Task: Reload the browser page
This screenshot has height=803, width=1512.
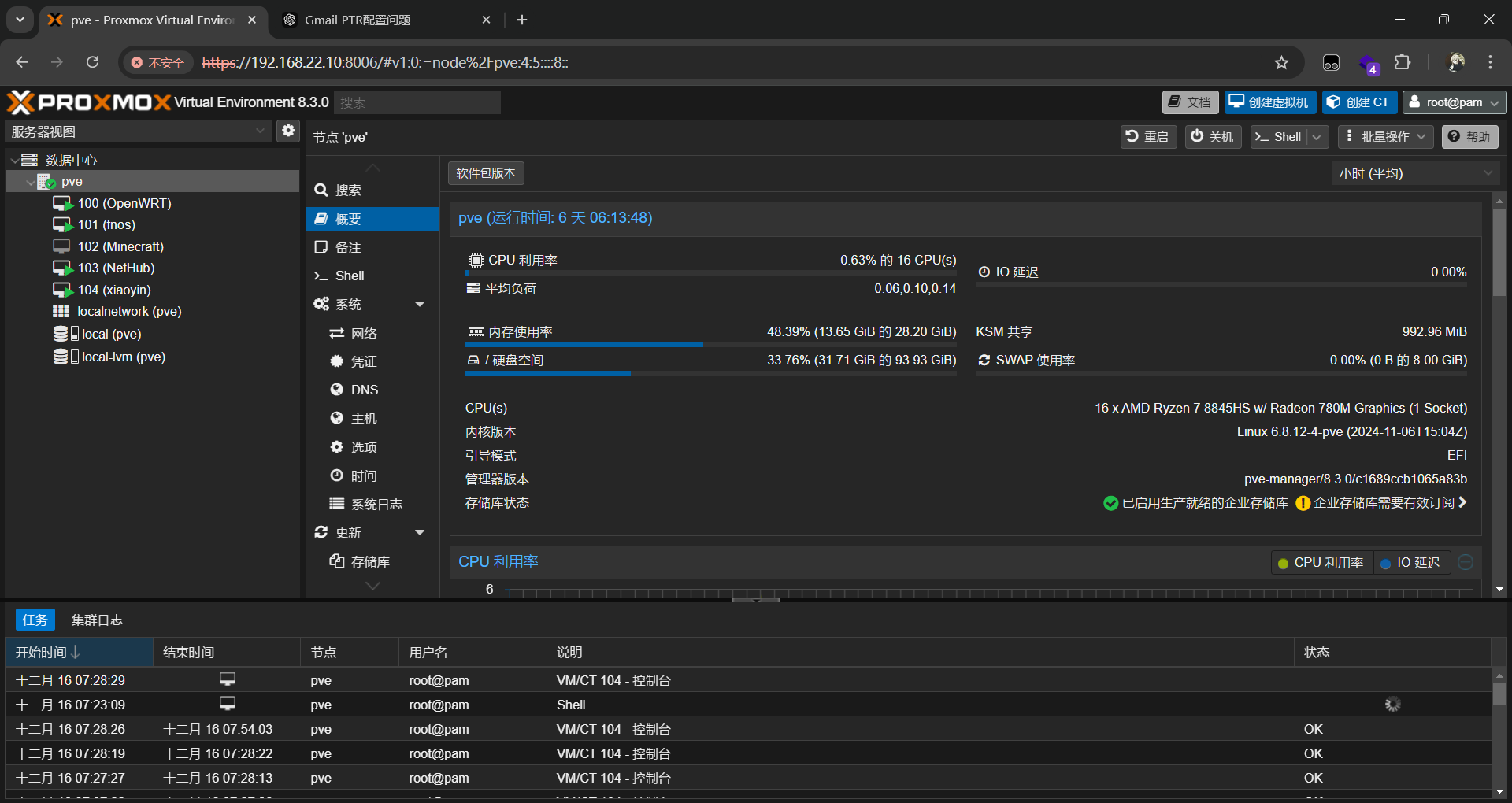Action: [x=92, y=62]
